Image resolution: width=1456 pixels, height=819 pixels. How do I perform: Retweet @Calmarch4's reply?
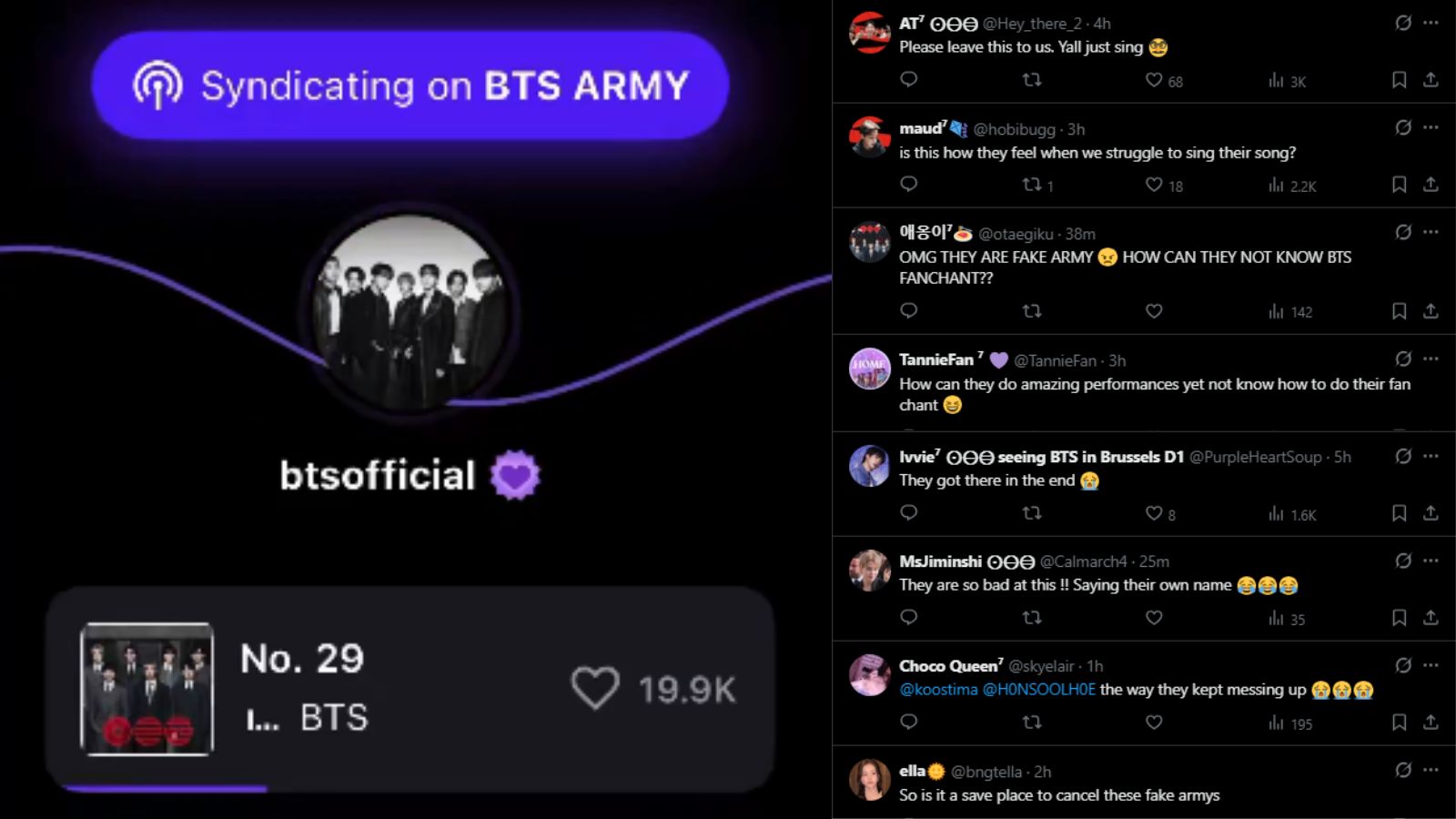pyautogui.click(x=1033, y=618)
